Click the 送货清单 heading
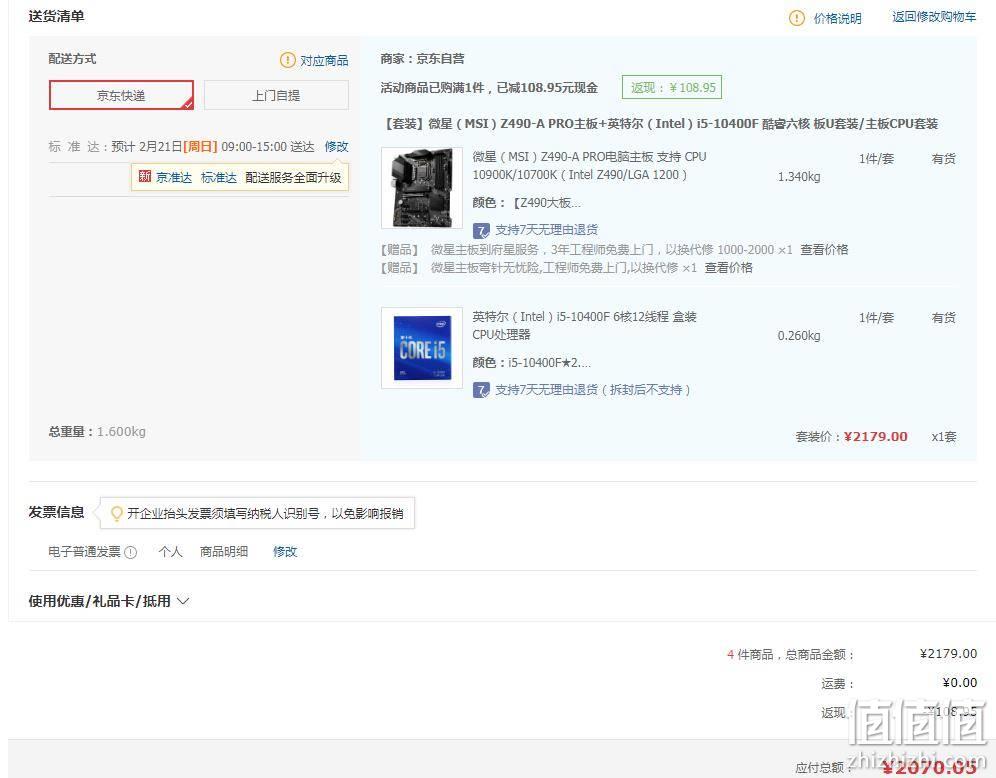This screenshot has height=778, width=996. coord(57,17)
